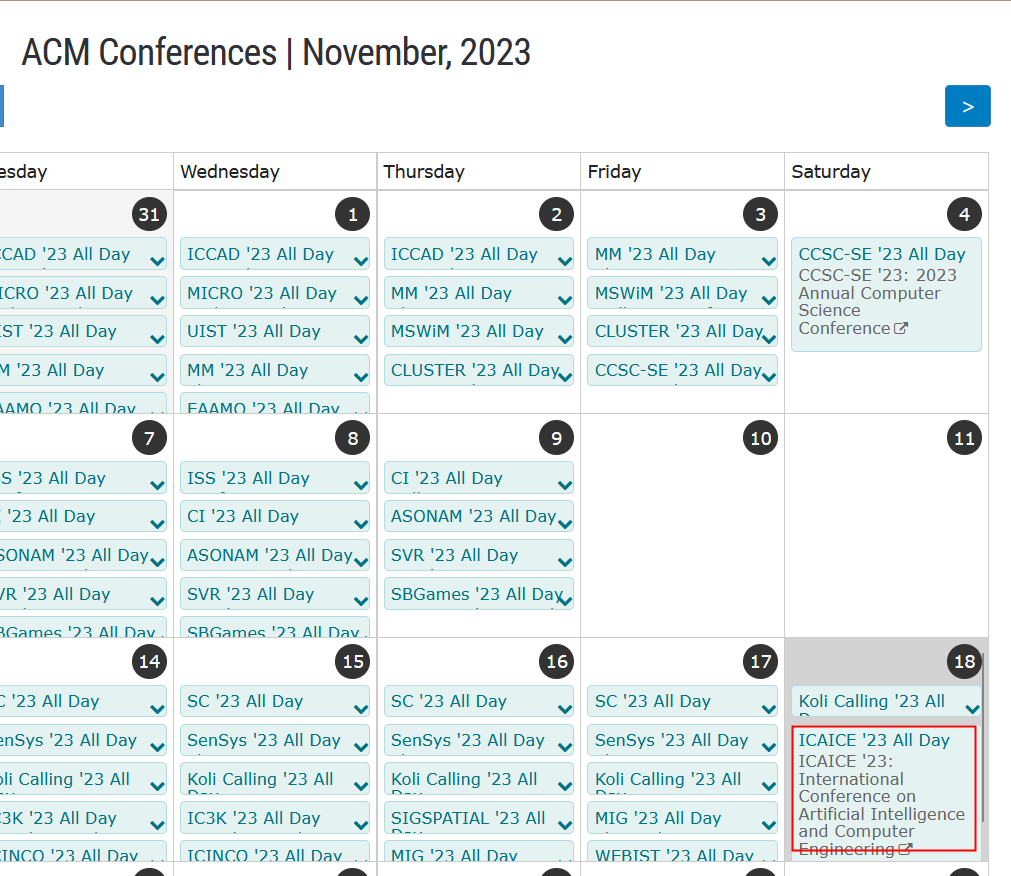Open external link icon for CCSC-SE Conference
The width and height of the screenshot is (1011, 876).
click(x=901, y=329)
